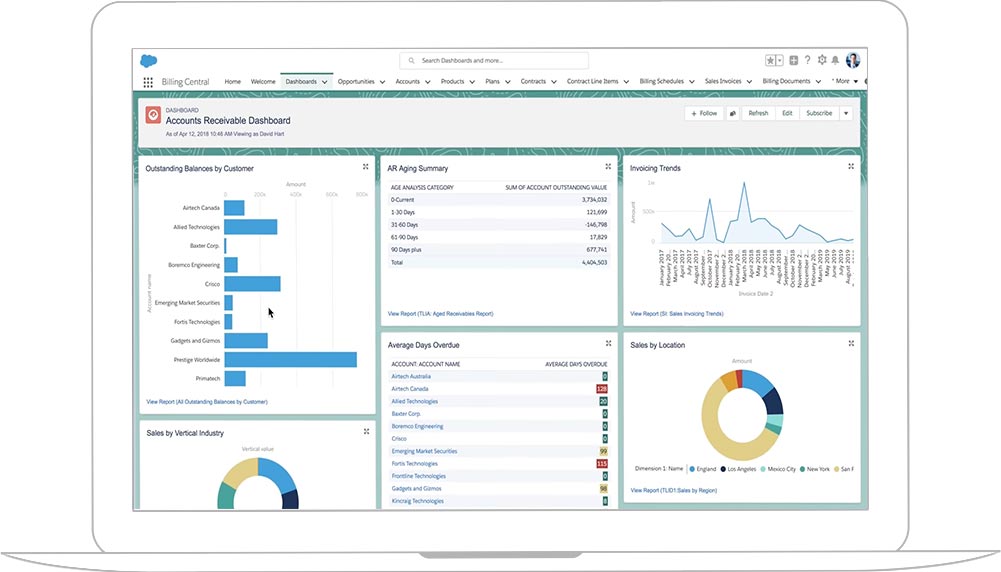
Task: Open the Contract Line Items dropdown chevron
Action: (626, 82)
